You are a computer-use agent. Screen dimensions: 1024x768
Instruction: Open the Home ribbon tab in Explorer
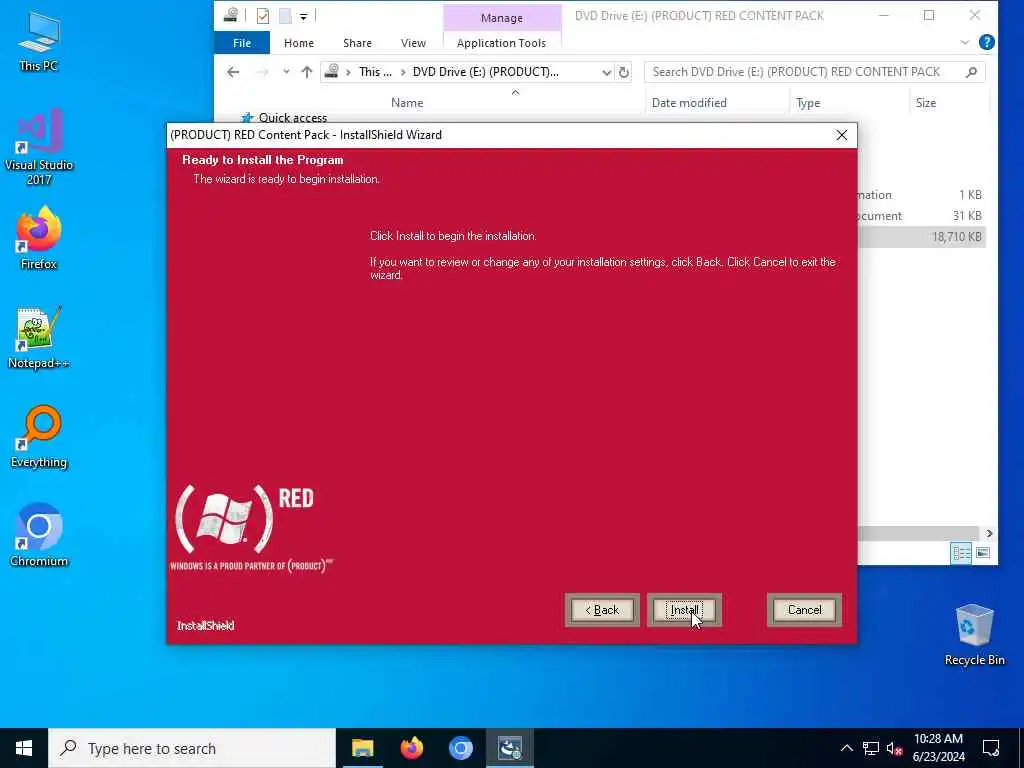click(298, 43)
